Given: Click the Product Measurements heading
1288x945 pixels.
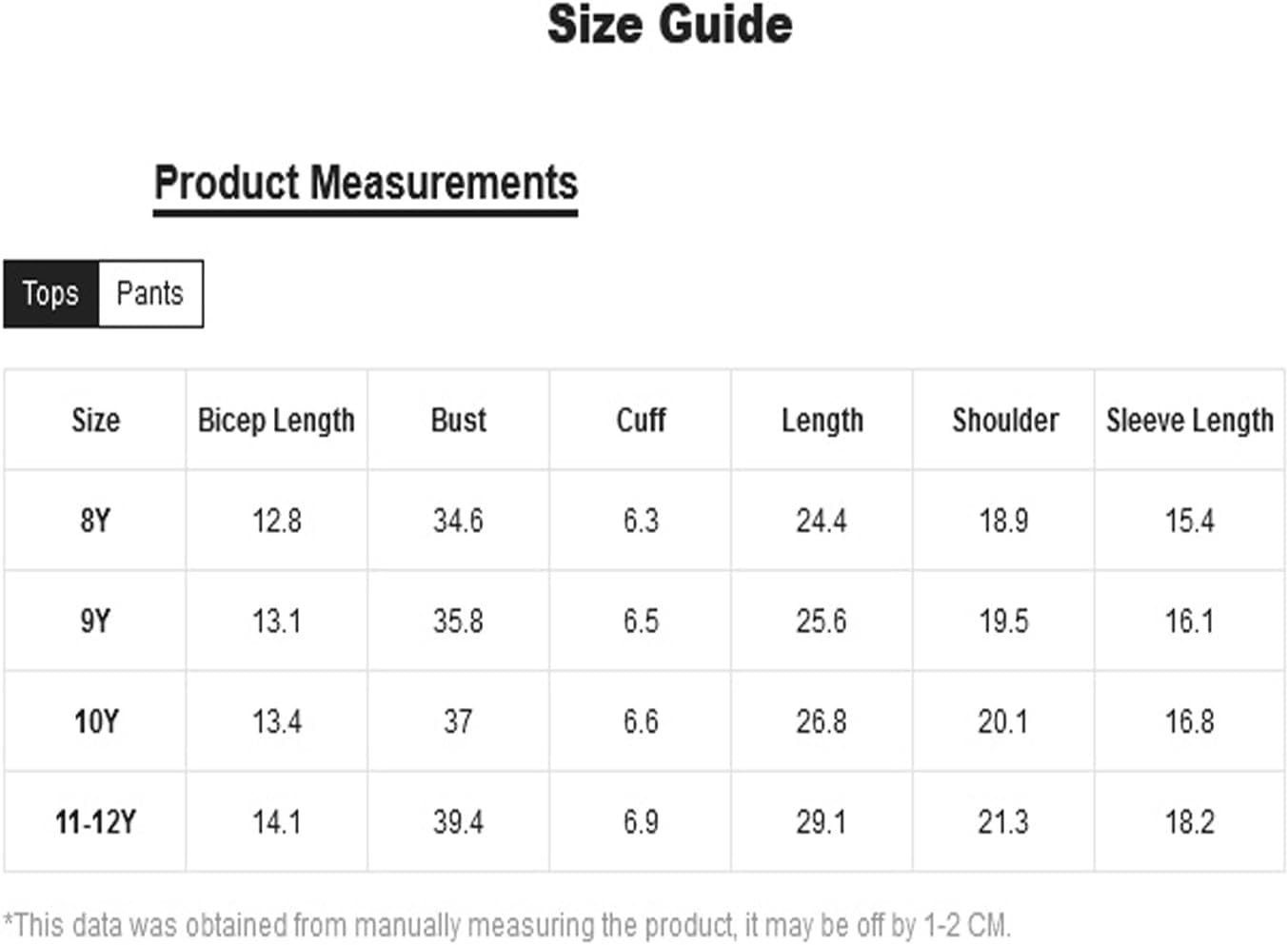Looking at the screenshot, I should pyautogui.click(x=366, y=183).
